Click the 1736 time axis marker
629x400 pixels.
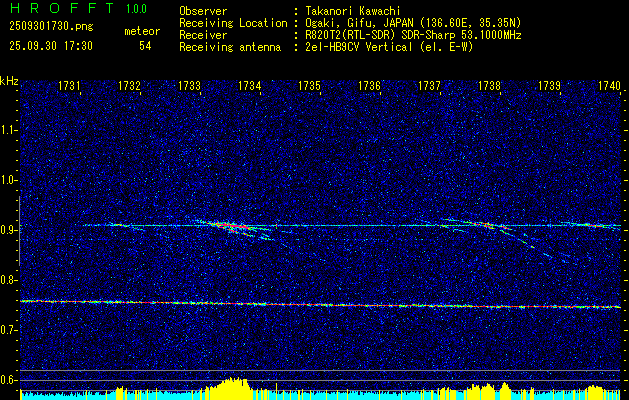click(x=369, y=85)
